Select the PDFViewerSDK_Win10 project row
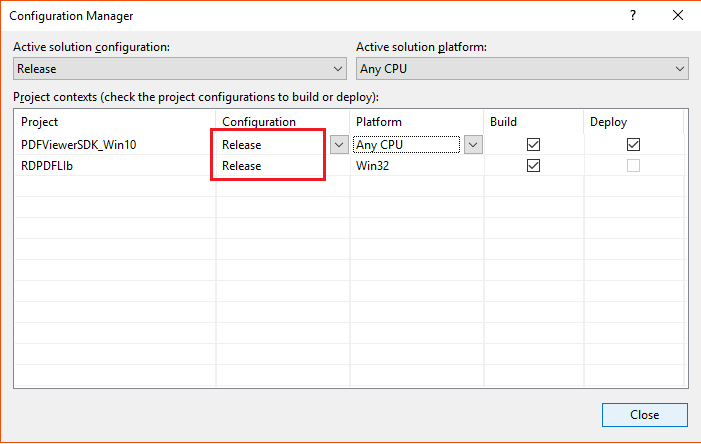The height and width of the screenshot is (444, 701). [78, 144]
